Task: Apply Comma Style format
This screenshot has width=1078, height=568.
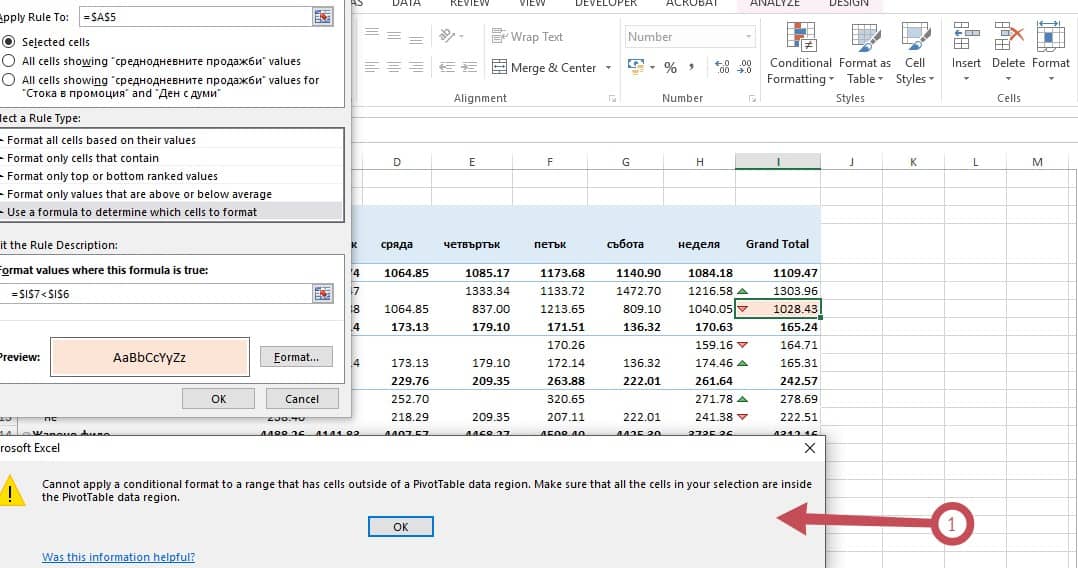Action: point(692,67)
